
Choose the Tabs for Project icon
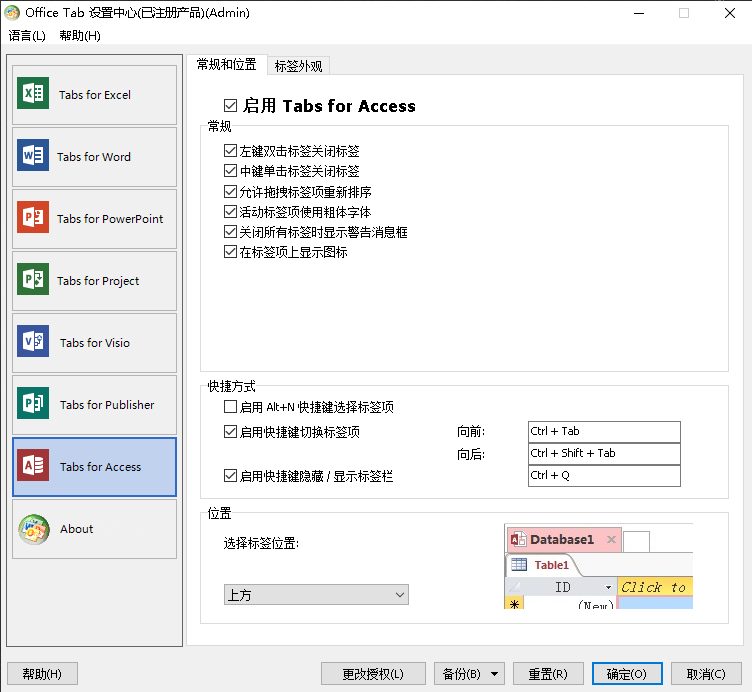(33, 281)
